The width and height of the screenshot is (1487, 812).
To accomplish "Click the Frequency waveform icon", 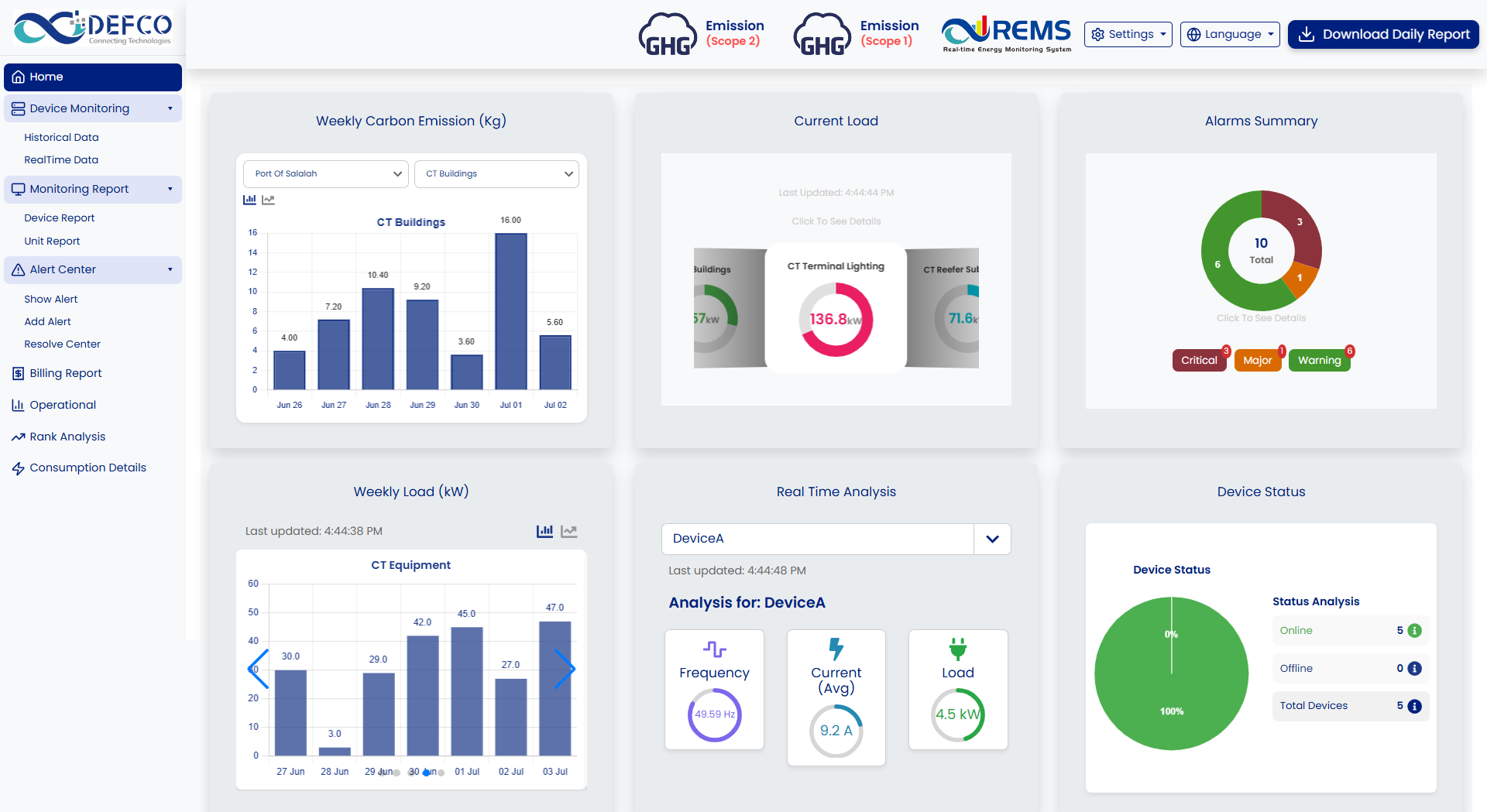I will click(714, 649).
